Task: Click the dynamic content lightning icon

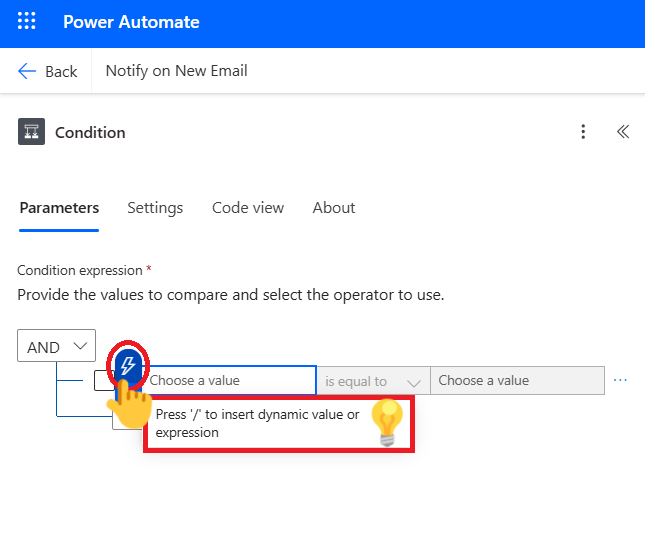Action: click(127, 366)
